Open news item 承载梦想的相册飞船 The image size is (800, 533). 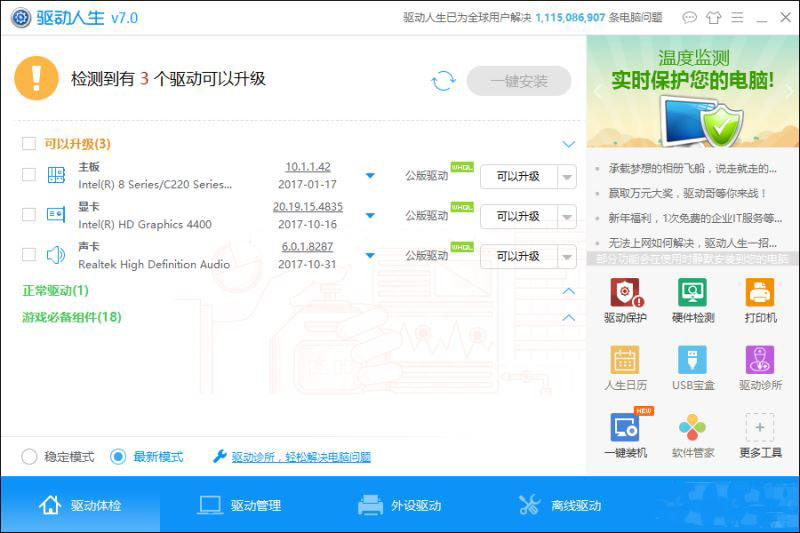pyautogui.click(x=692, y=168)
